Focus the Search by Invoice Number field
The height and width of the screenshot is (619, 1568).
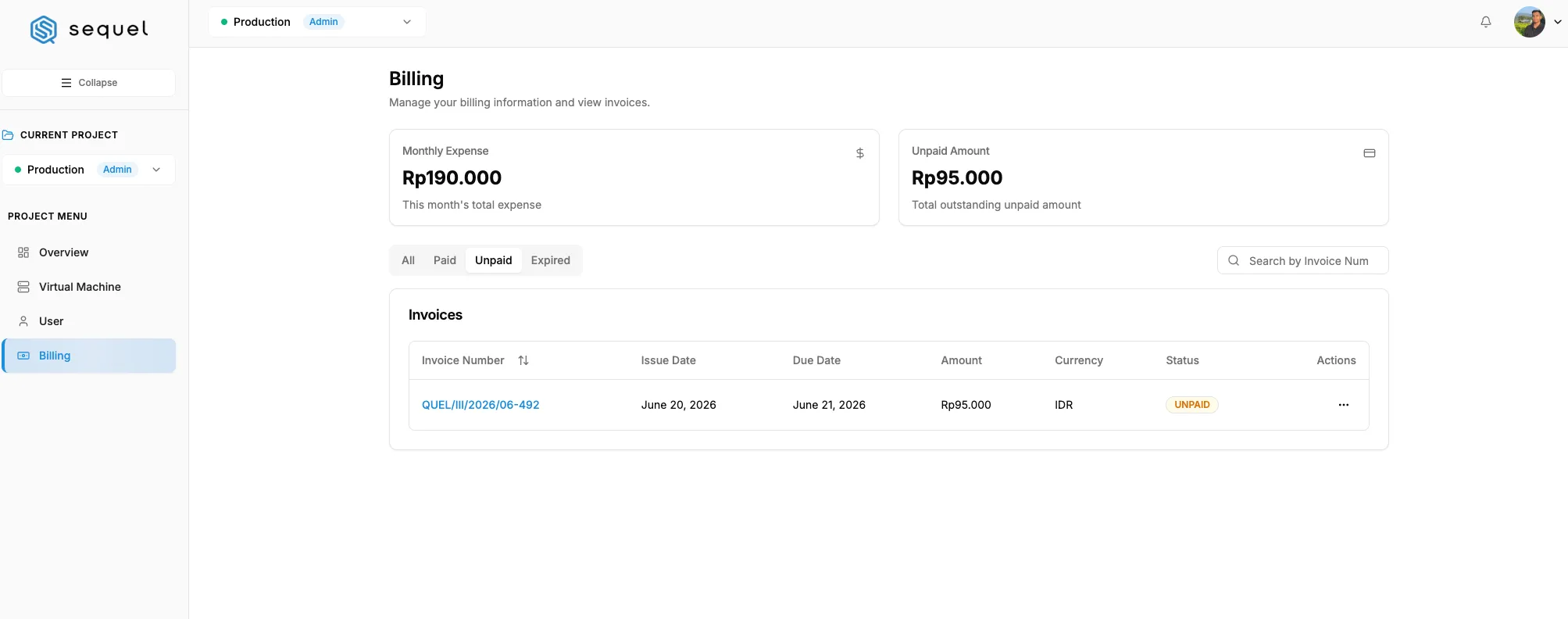1303,260
